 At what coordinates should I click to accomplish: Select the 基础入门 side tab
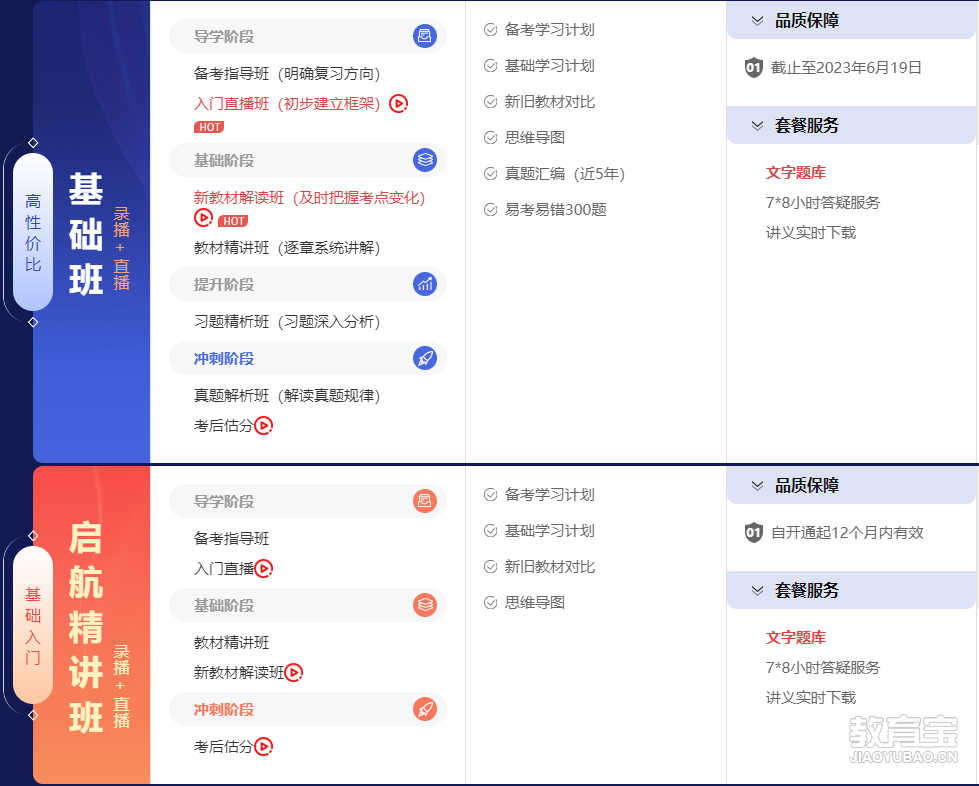tap(33, 626)
